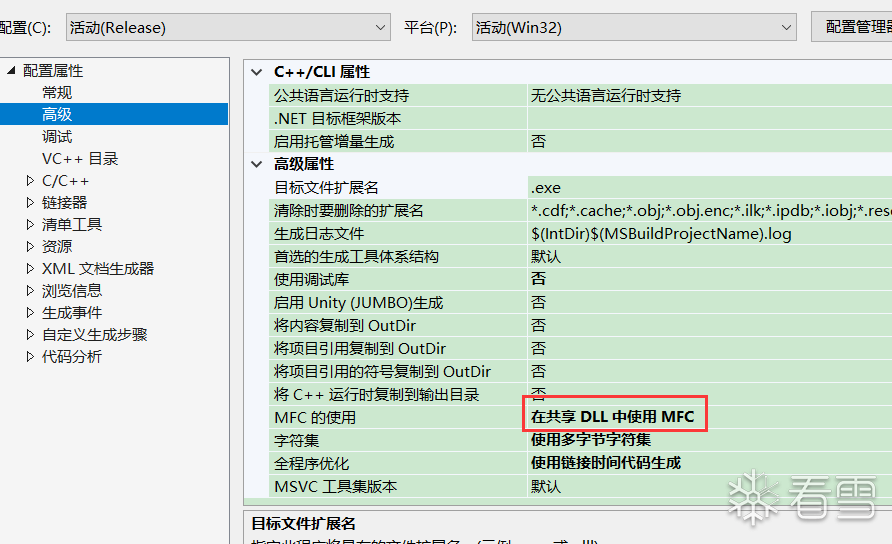This screenshot has width=892, height=544.
Task: Select 常规 in the property tree
Action: coord(57,93)
